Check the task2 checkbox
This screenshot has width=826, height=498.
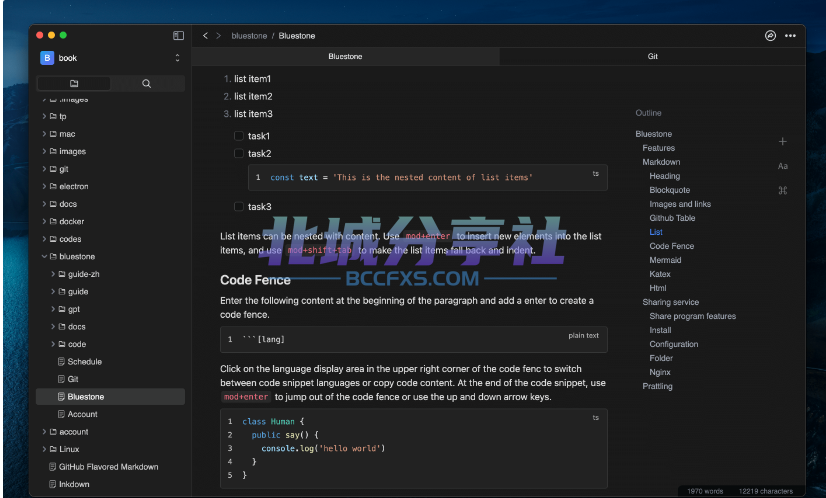click(x=239, y=153)
